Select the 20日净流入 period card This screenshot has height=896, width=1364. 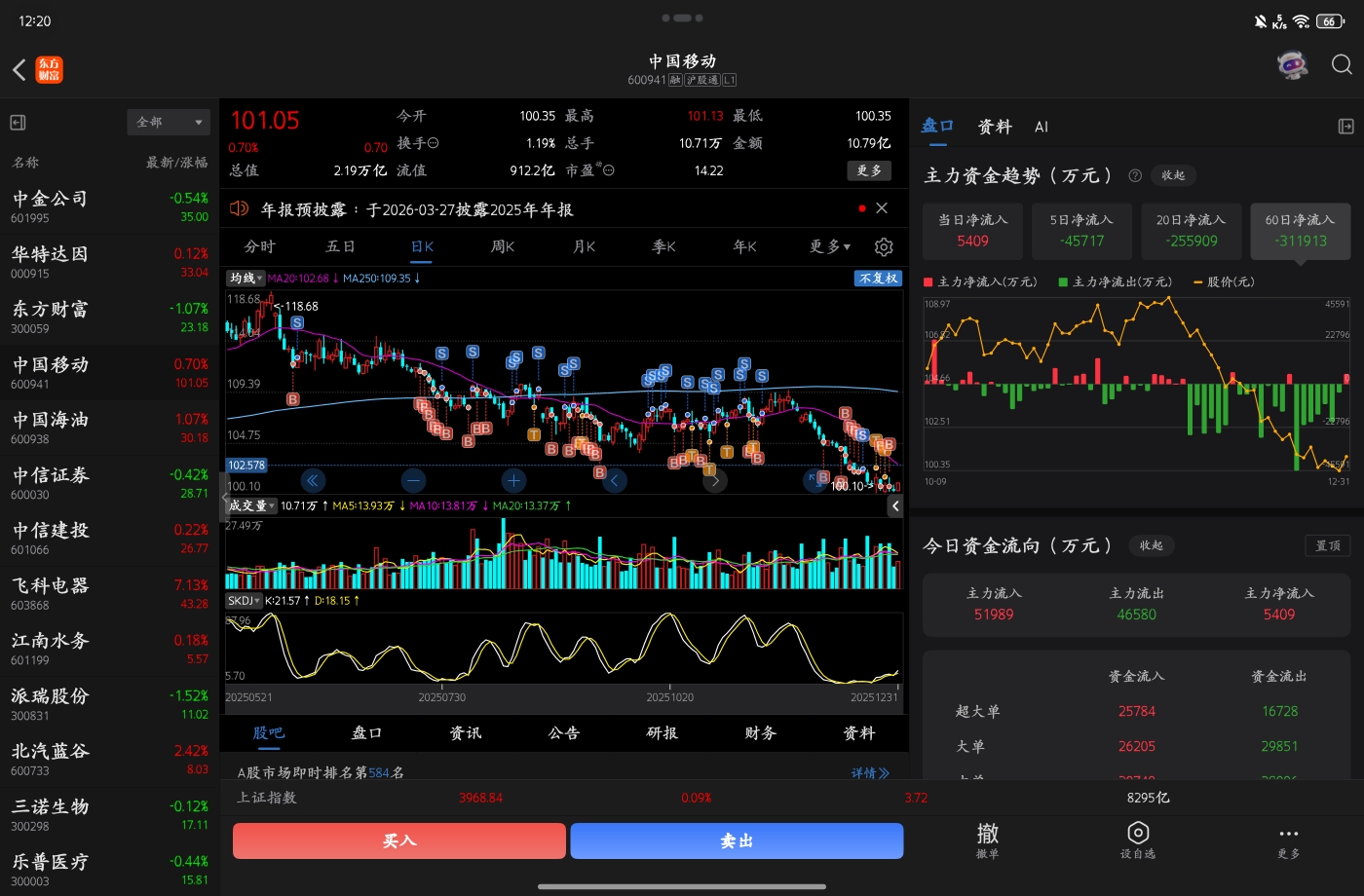point(1191,231)
